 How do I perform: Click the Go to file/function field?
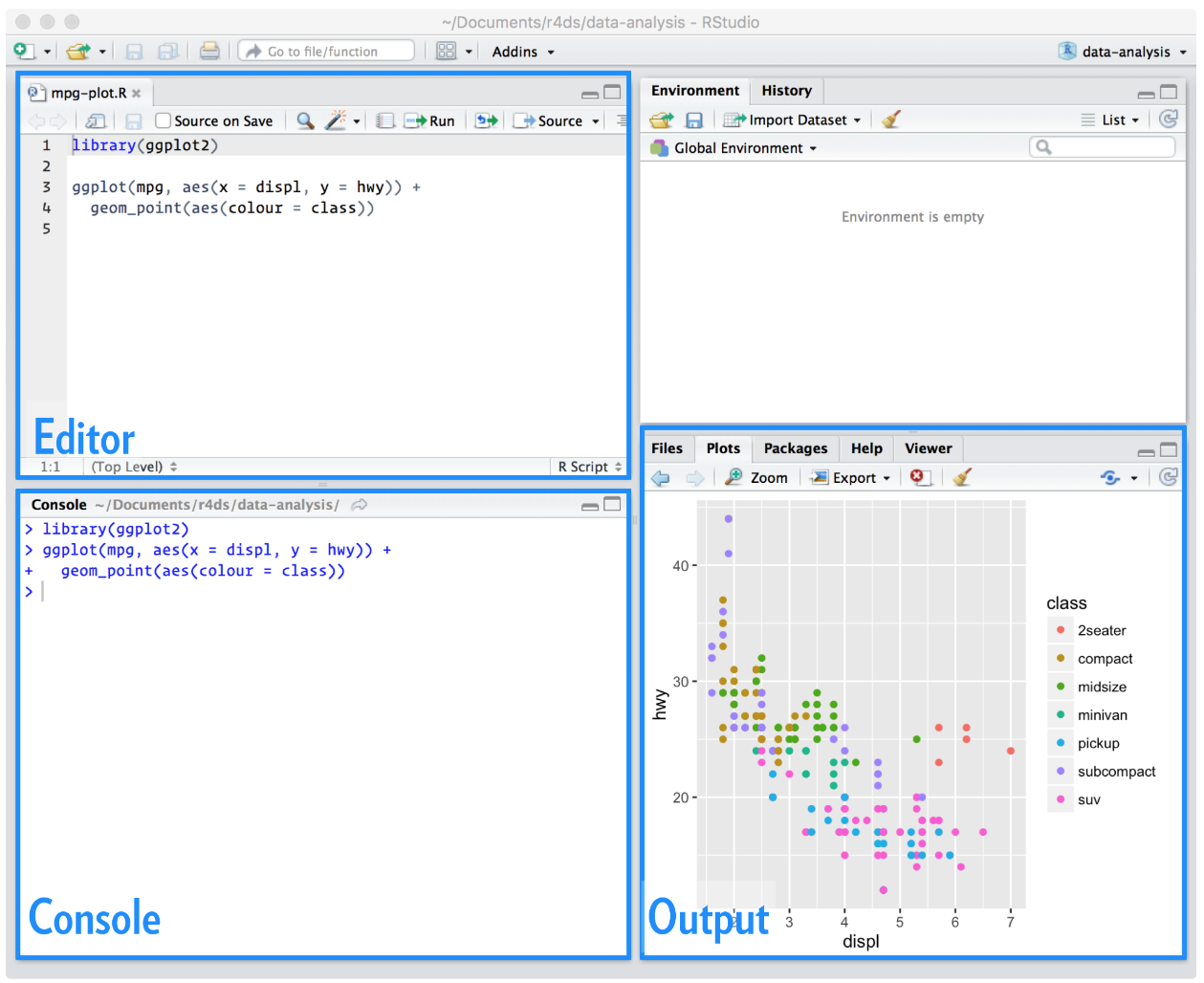[326, 52]
